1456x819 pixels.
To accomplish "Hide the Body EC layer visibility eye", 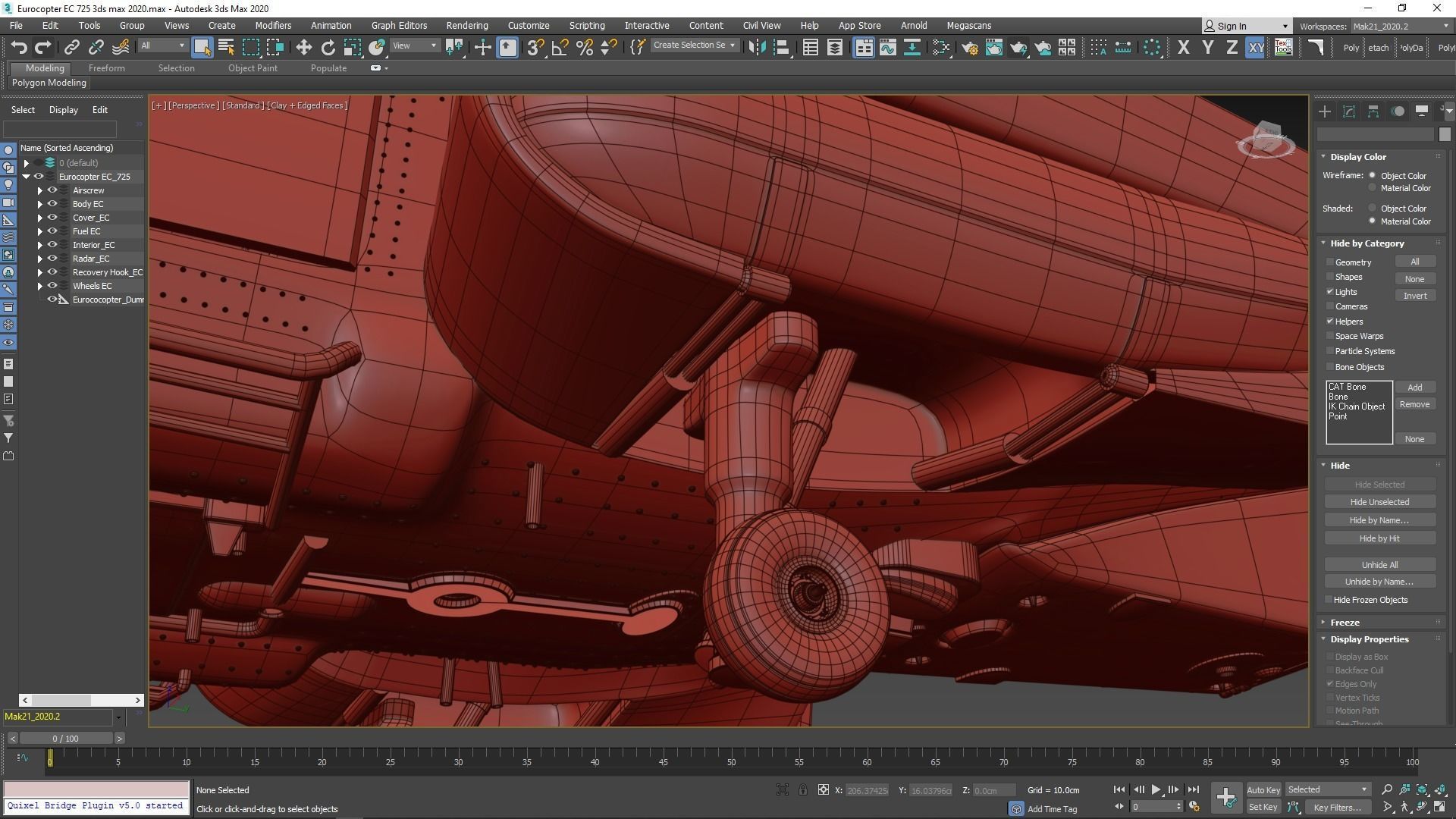I will [52, 204].
